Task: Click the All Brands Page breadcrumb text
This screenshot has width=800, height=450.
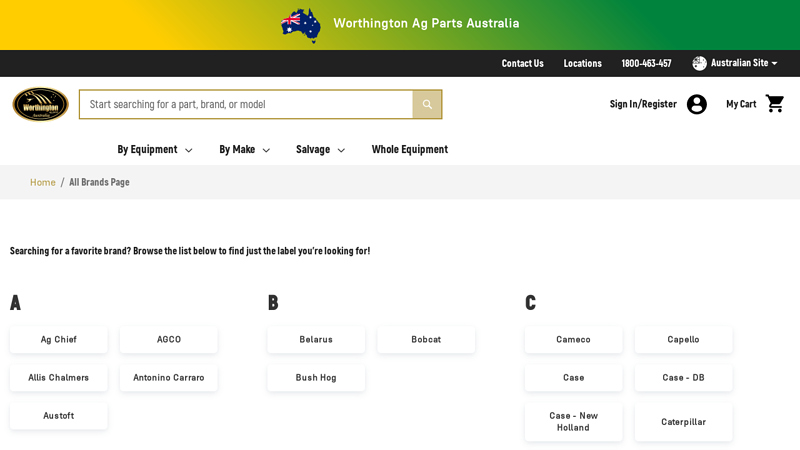Action: [99, 182]
